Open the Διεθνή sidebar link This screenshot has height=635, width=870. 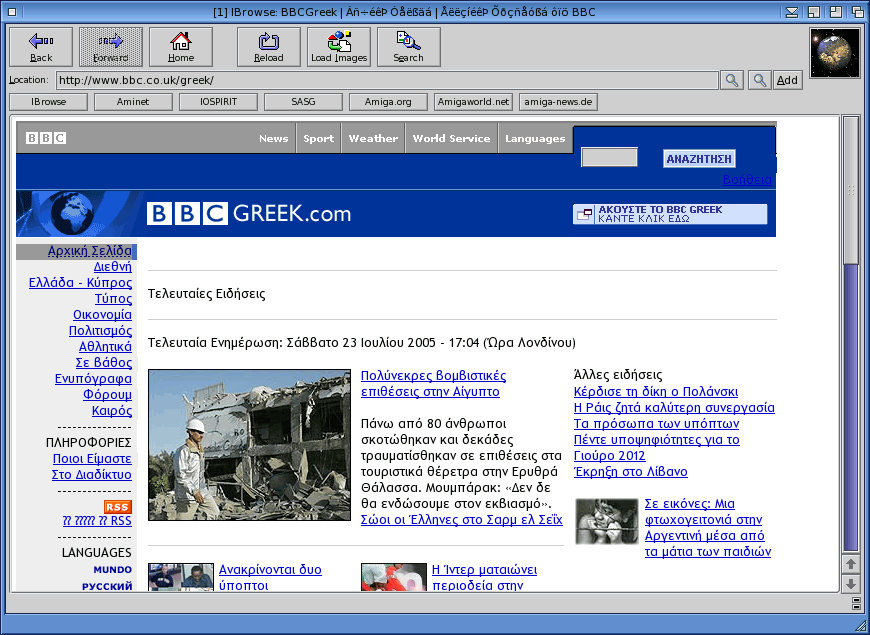click(x=113, y=267)
